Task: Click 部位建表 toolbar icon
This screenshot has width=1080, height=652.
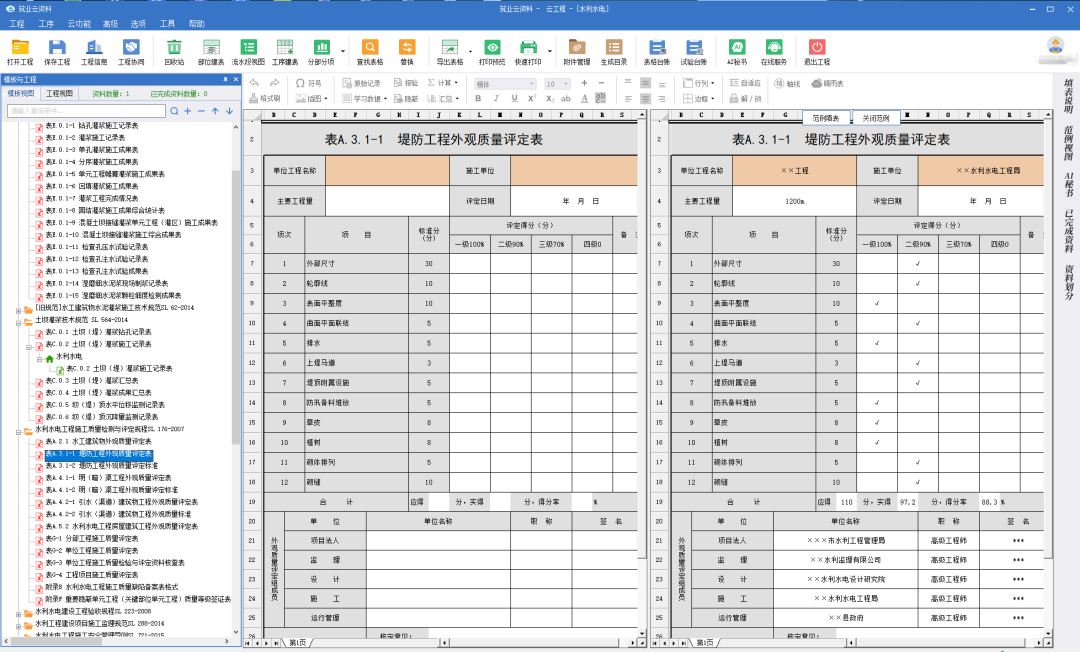Action: point(211,52)
